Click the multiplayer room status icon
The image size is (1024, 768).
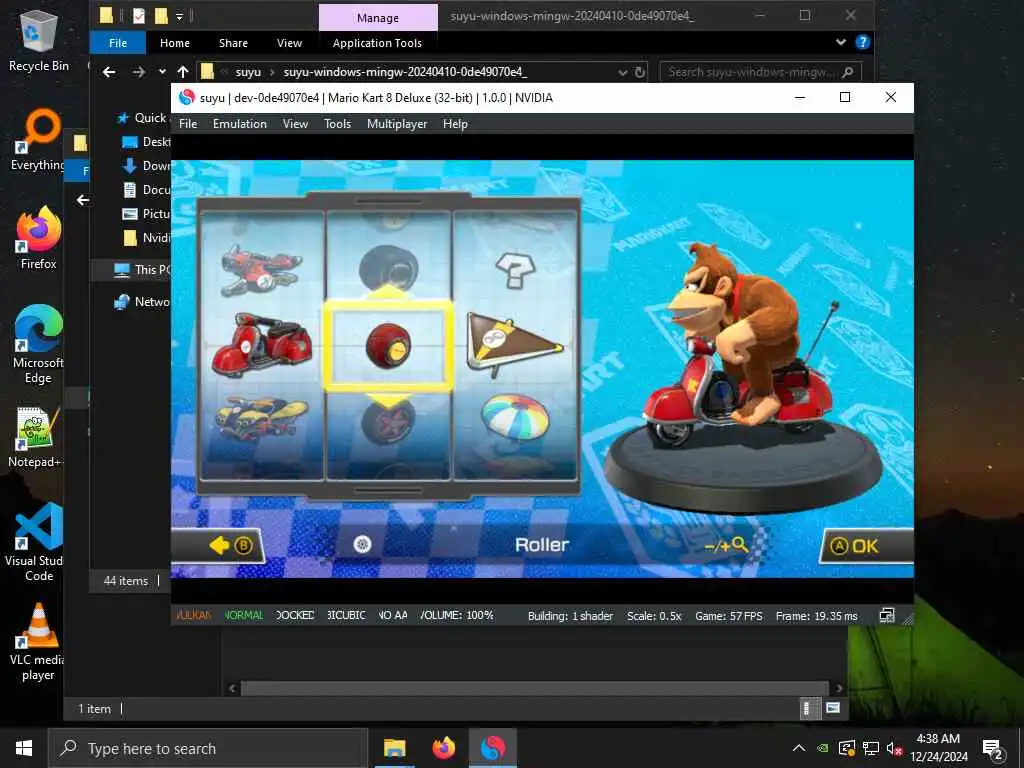(887, 615)
